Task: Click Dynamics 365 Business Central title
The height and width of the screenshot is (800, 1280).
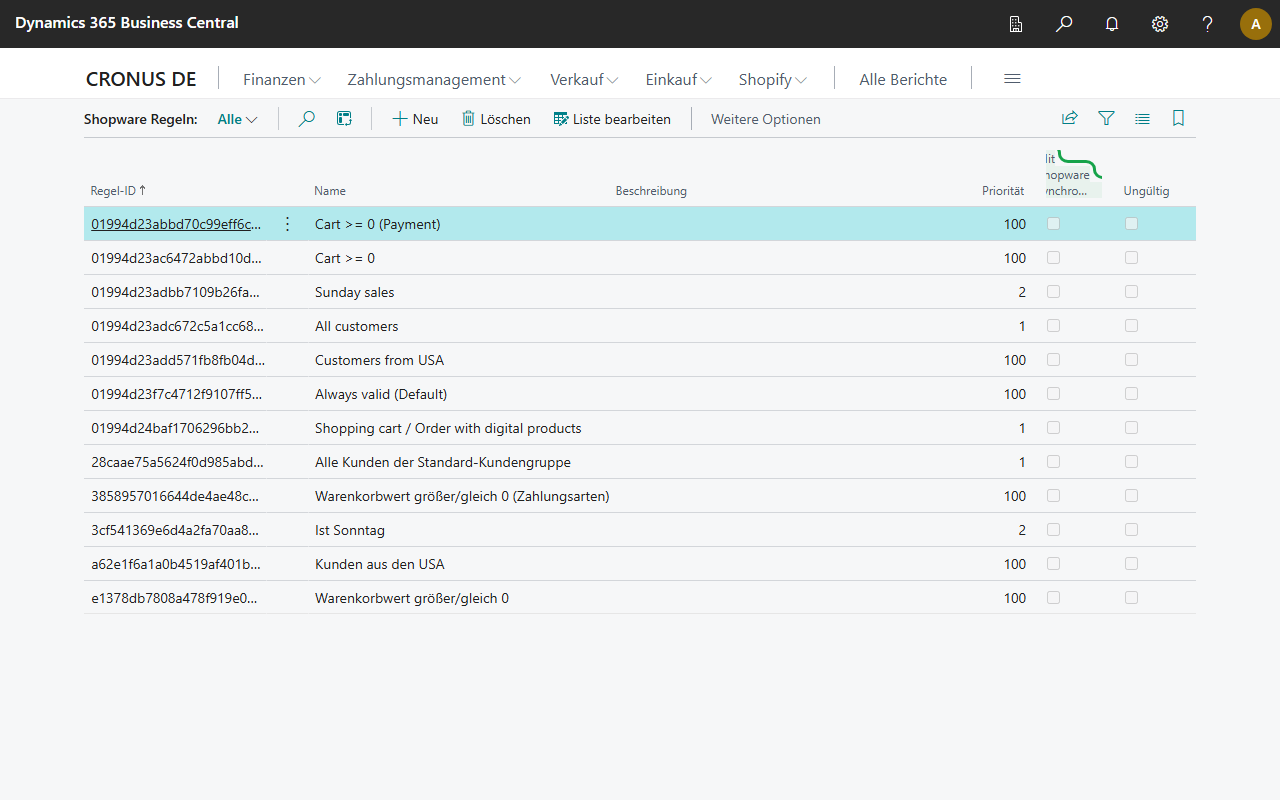Action: (x=127, y=23)
